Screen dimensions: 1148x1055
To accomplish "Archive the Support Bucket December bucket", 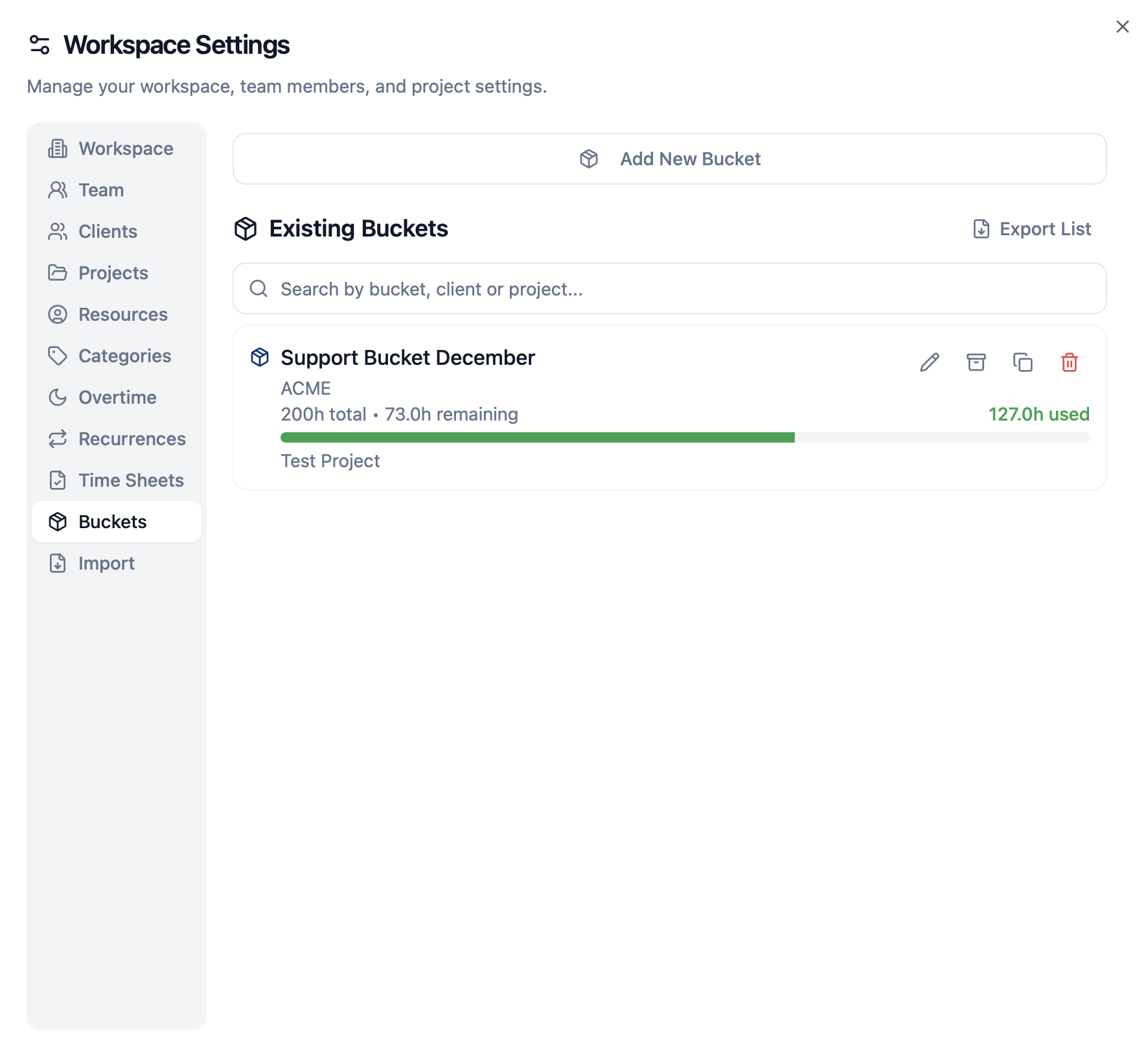I will 976,362.
